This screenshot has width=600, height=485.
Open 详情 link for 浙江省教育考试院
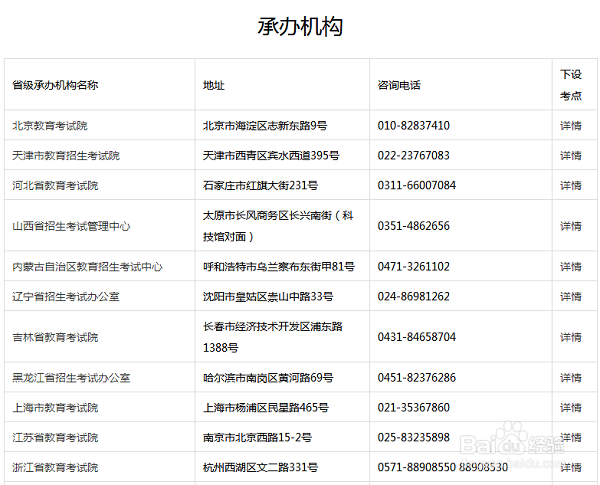pyautogui.click(x=571, y=467)
